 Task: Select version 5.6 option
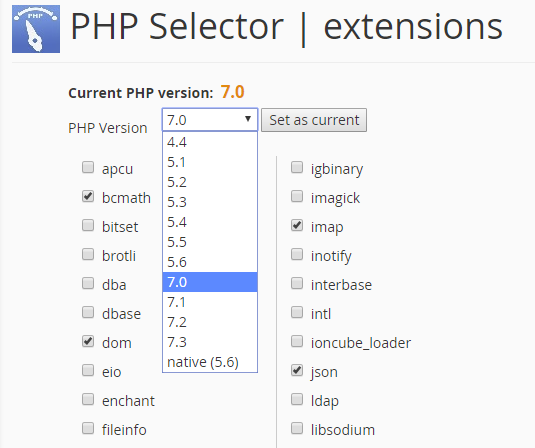tap(210, 262)
